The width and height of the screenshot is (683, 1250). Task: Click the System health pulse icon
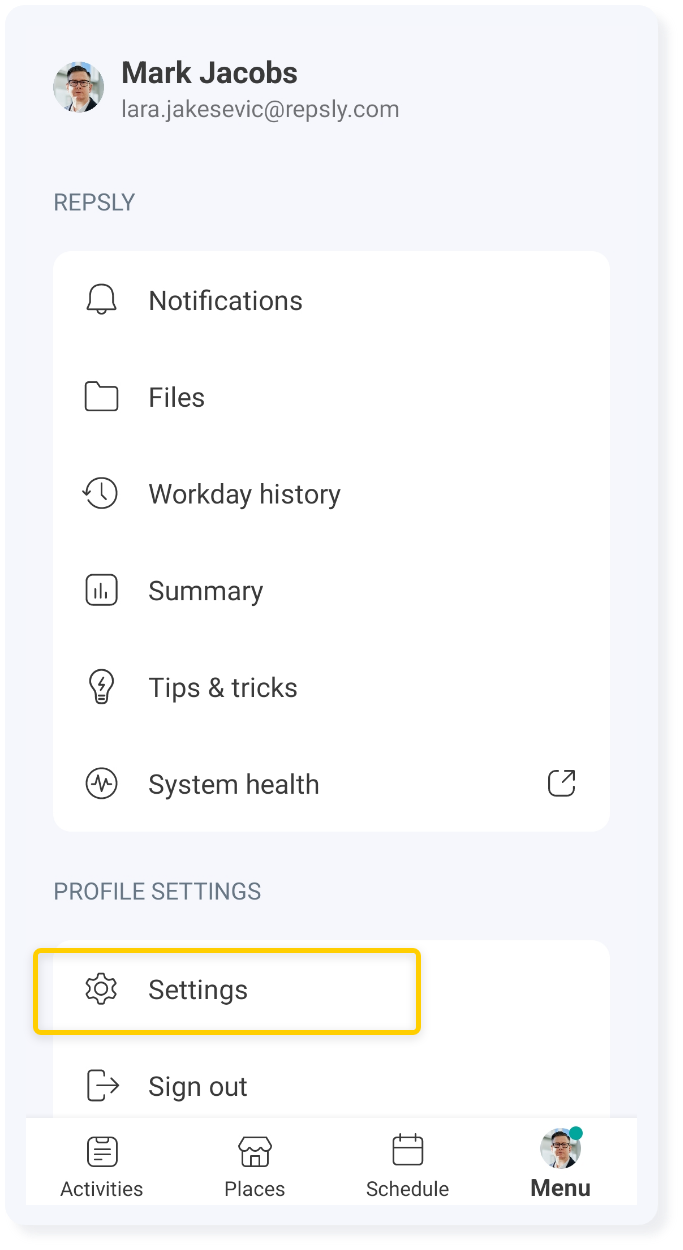(x=101, y=785)
